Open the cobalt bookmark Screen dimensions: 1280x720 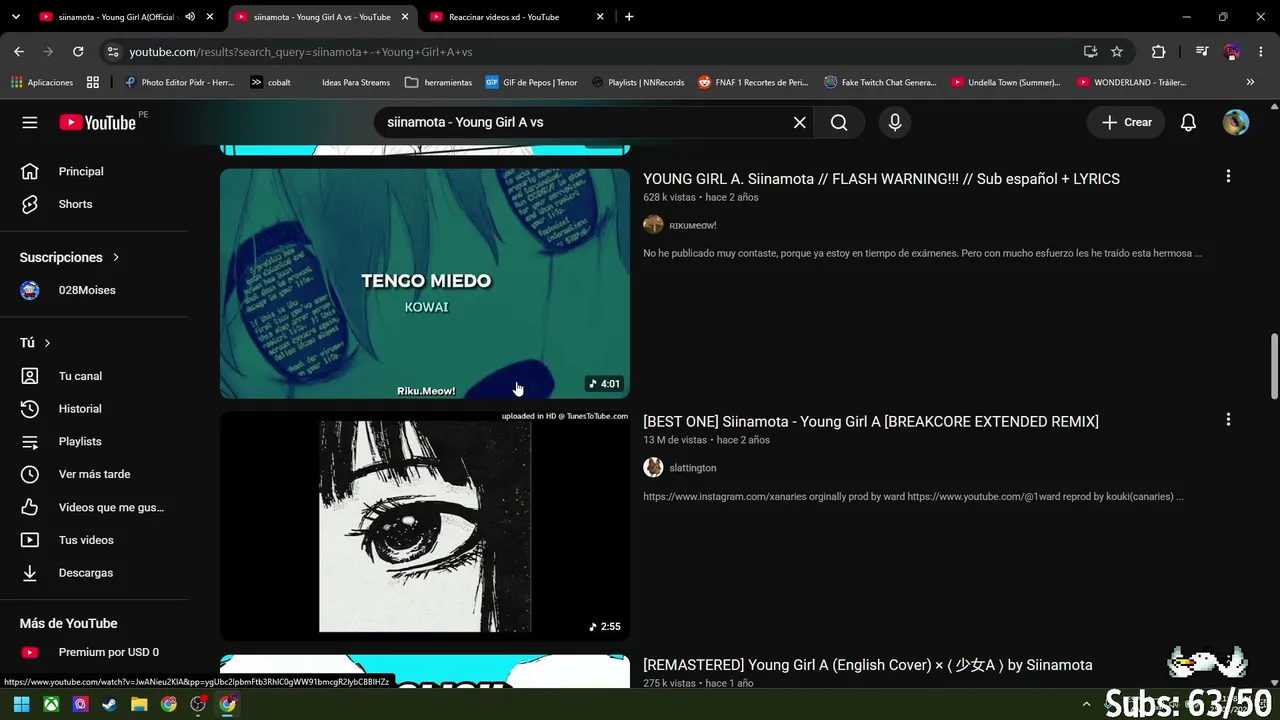point(270,82)
